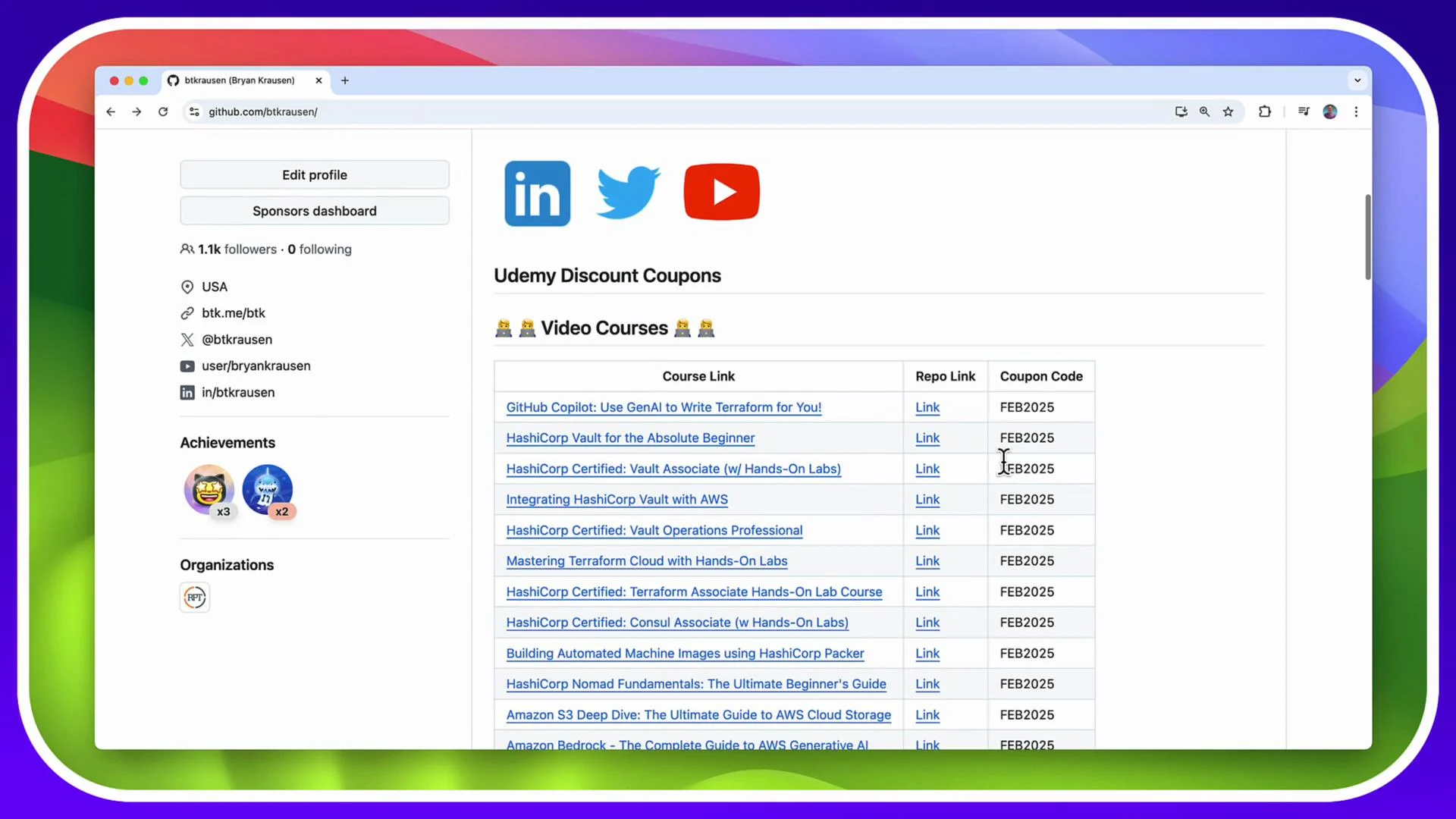Open repo Link for Nomad Fundamentals course
This screenshot has width=1456, height=819.
927,683
